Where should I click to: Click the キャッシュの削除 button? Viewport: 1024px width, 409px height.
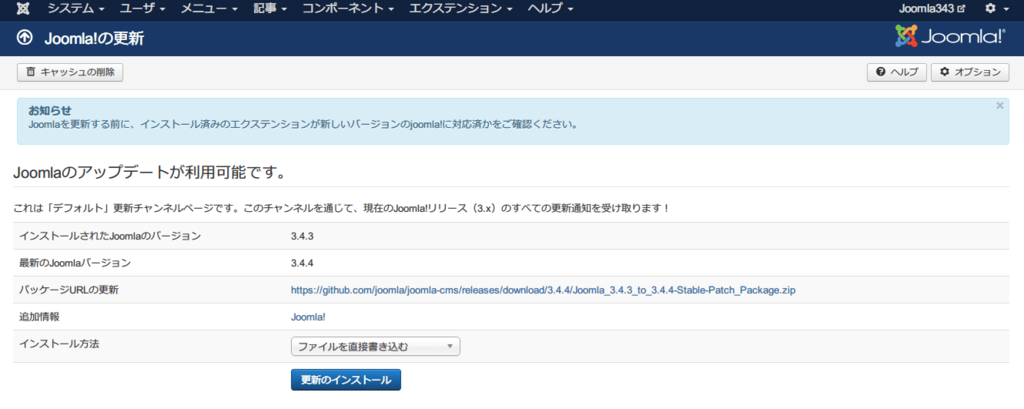(70, 73)
